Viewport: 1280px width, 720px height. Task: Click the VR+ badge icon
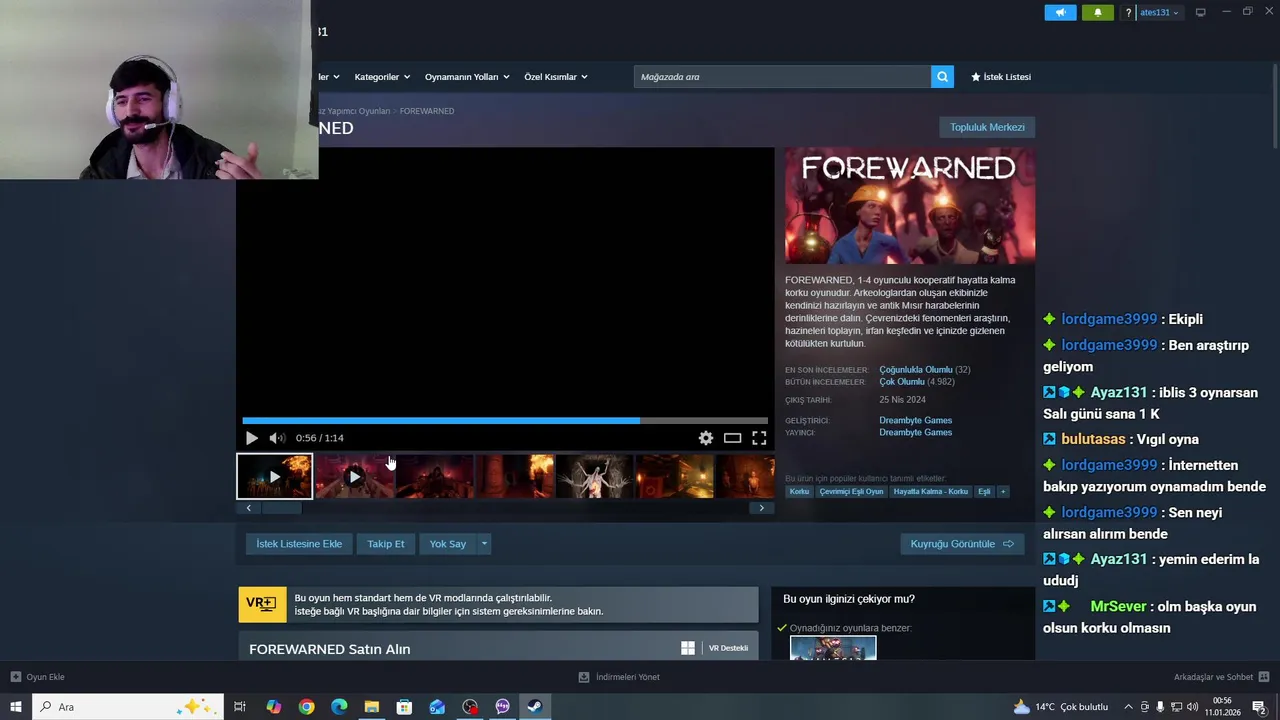(x=262, y=604)
